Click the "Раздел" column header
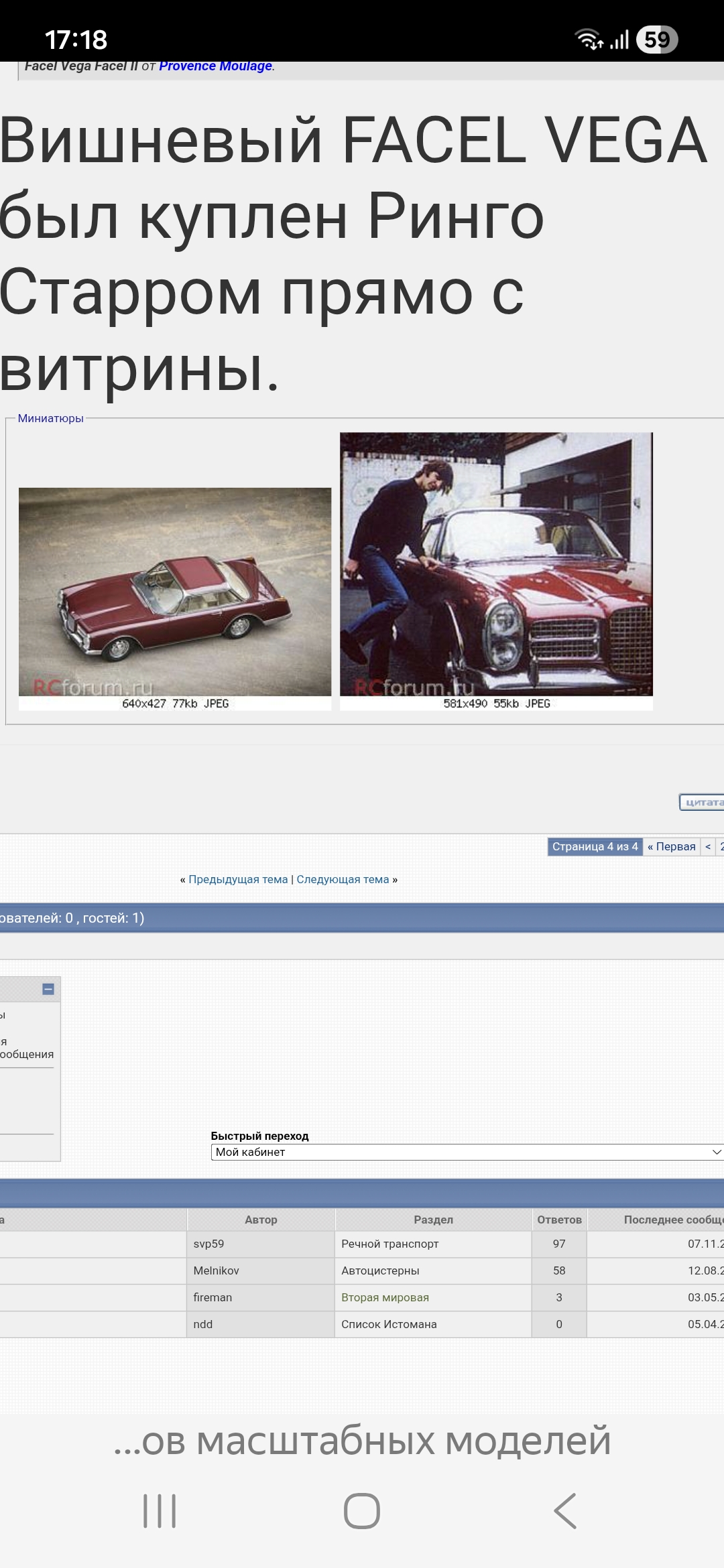 (433, 1220)
